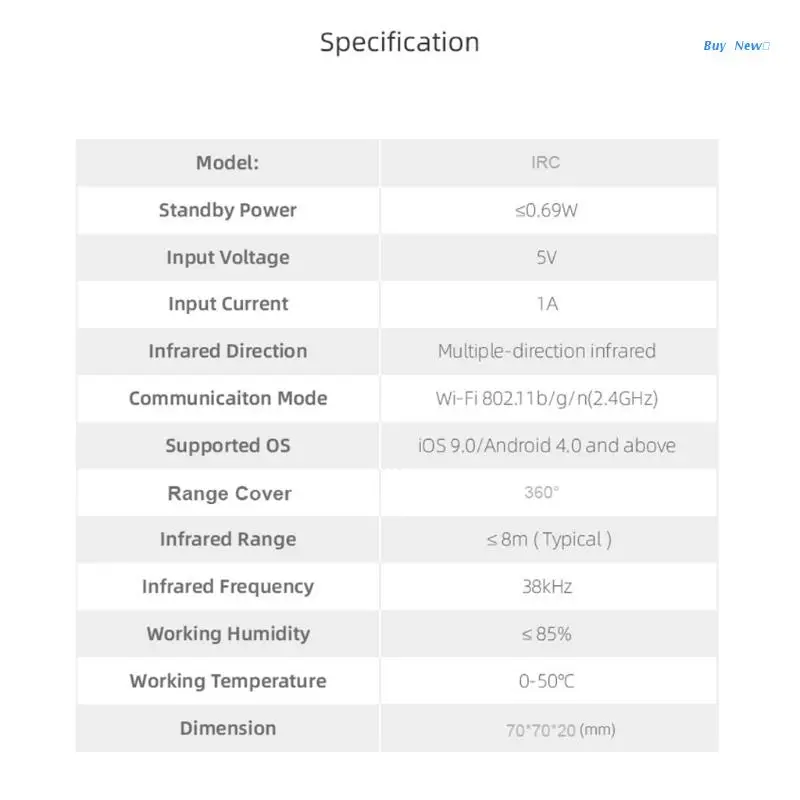Screen dimensions: 800x800
Task: Click the ≤0.69W standby power value
Action: (x=546, y=210)
